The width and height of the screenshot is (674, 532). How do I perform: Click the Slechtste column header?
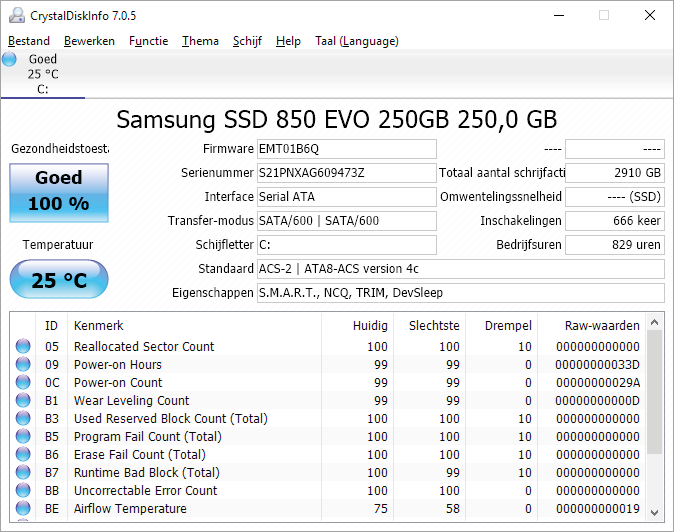coord(429,326)
